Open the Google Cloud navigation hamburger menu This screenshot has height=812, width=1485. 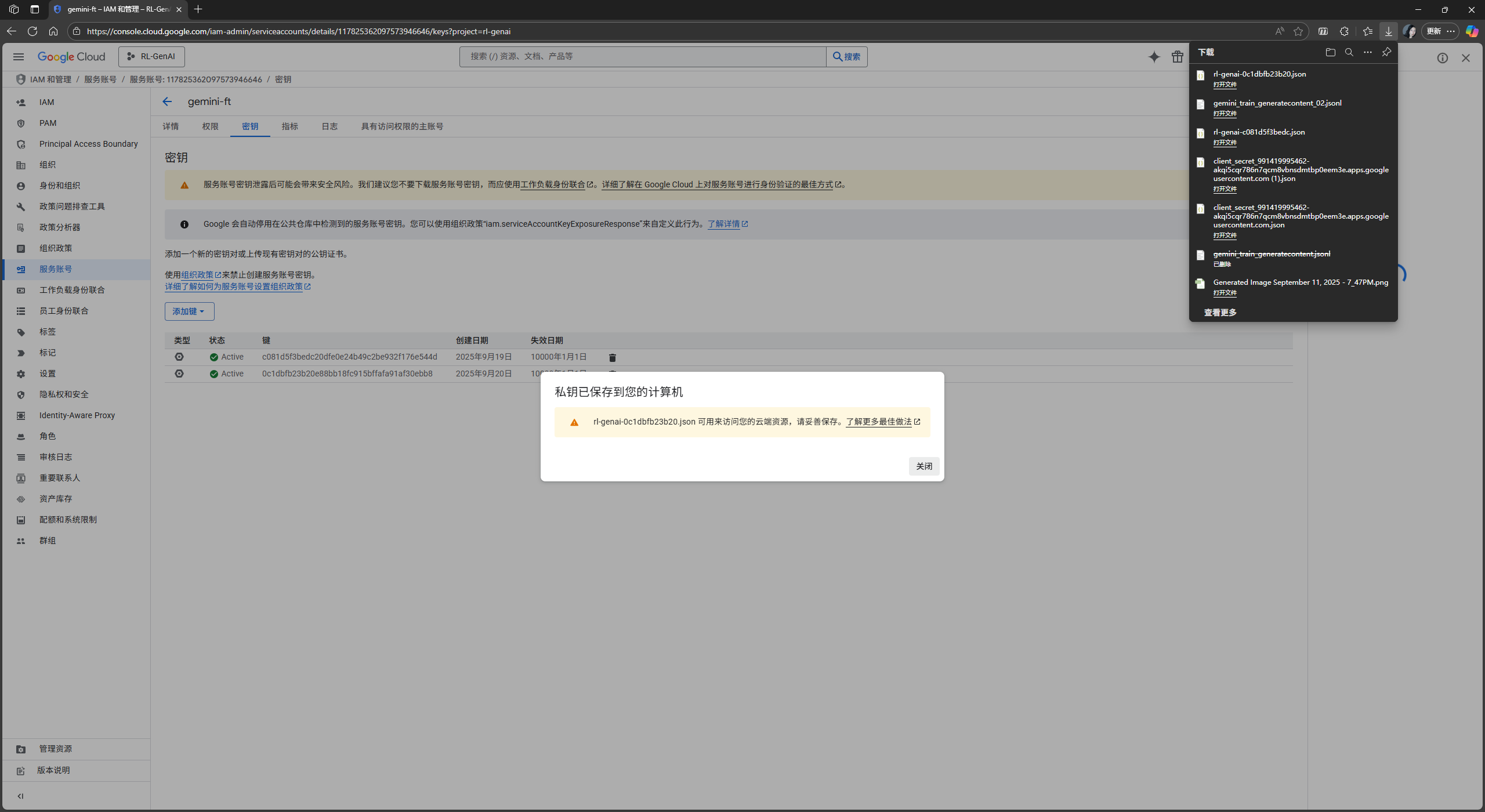pos(19,56)
